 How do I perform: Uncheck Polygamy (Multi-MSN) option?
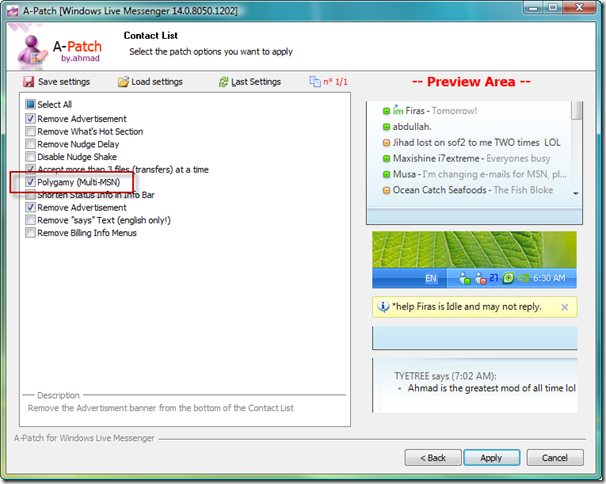click(30, 182)
